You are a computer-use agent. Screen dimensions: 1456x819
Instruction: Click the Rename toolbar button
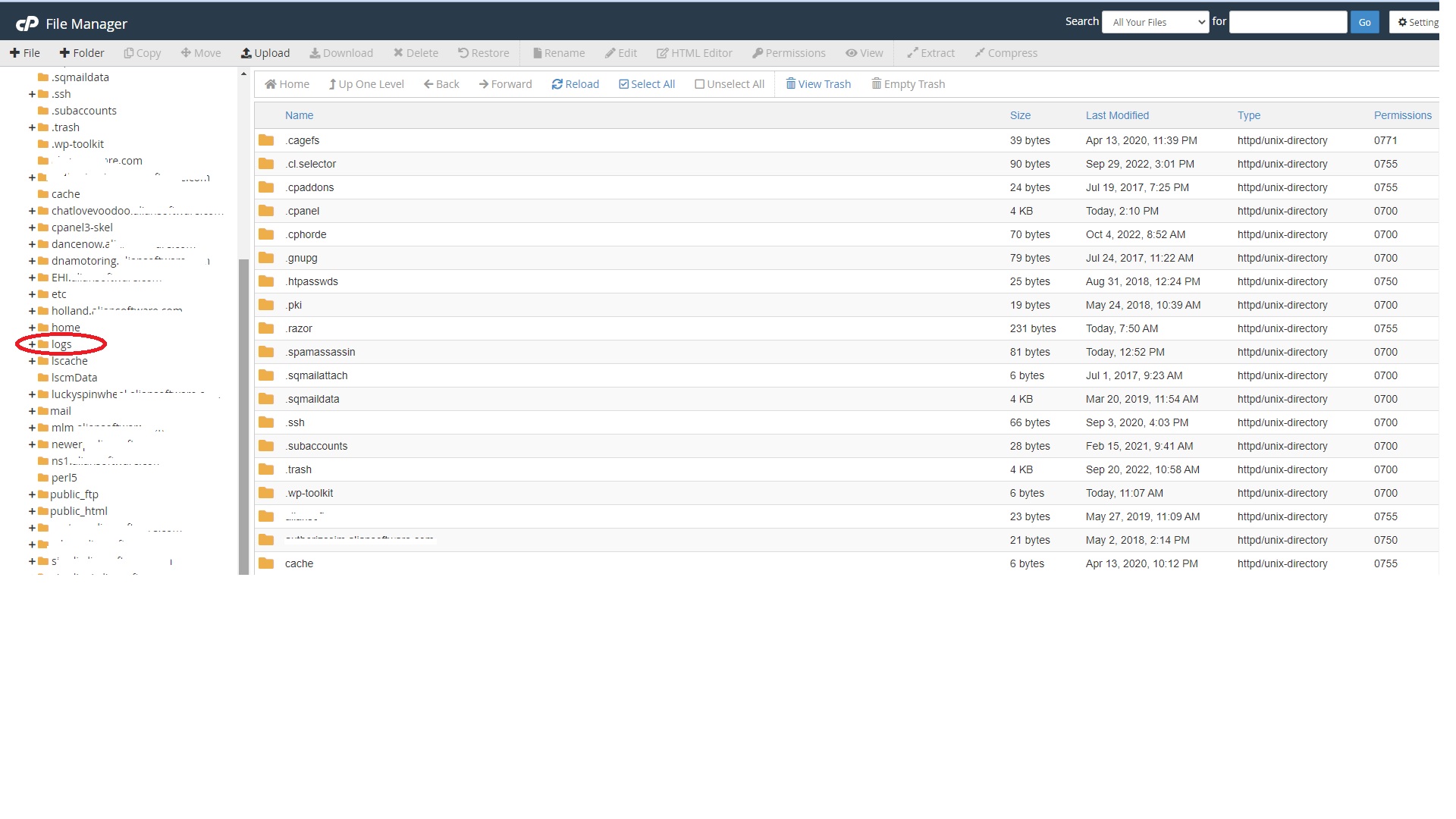559,53
